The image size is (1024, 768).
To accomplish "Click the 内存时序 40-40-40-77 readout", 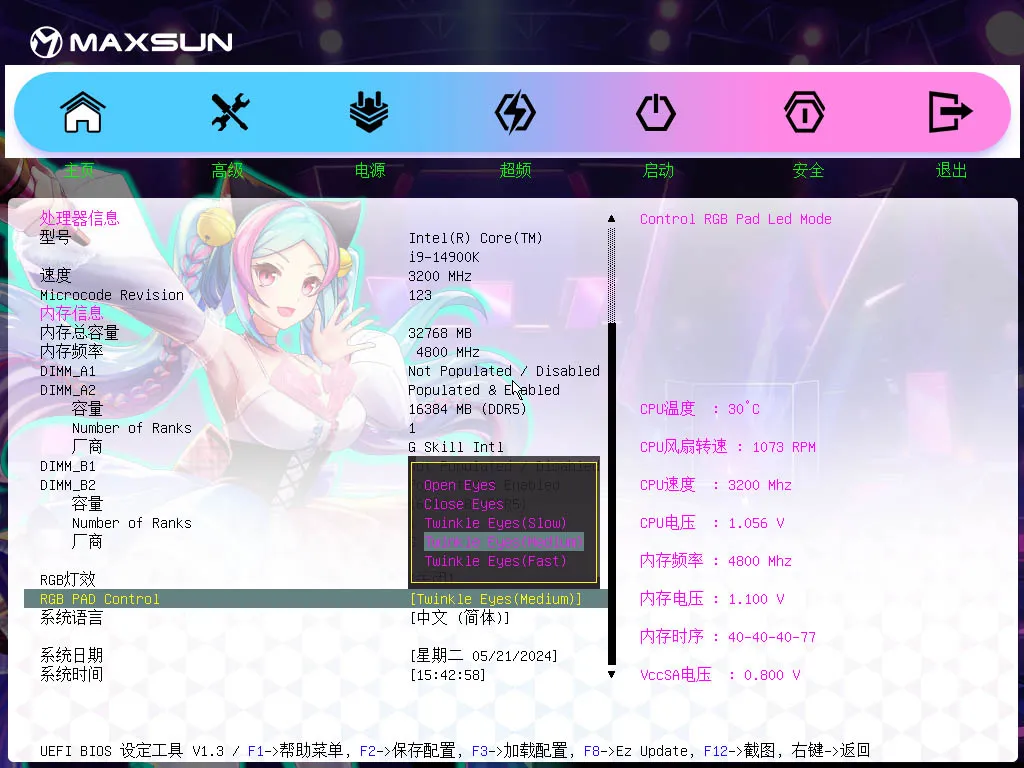I will 728,637.
